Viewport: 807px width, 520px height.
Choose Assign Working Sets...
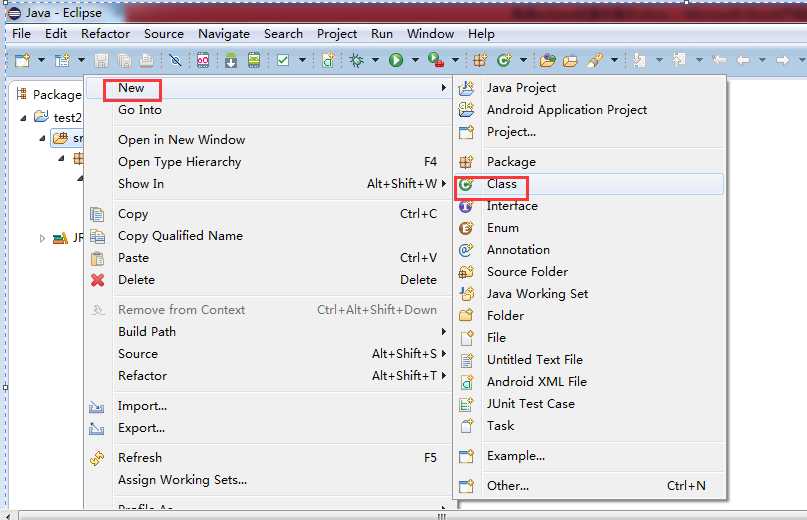pos(269,480)
